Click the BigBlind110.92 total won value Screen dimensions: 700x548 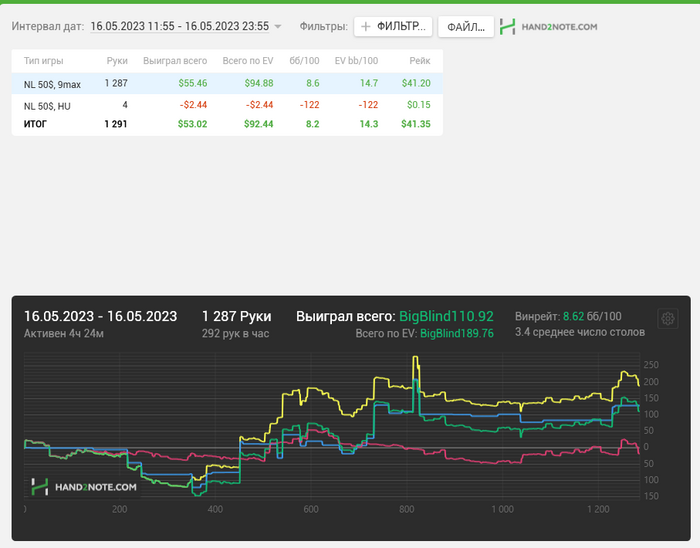pyautogui.click(x=446, y=316)
